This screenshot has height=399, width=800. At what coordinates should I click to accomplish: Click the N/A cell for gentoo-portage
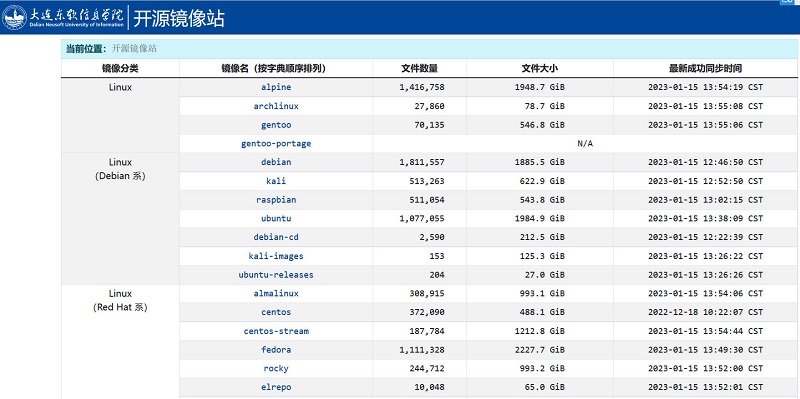[x=585, y=144]
